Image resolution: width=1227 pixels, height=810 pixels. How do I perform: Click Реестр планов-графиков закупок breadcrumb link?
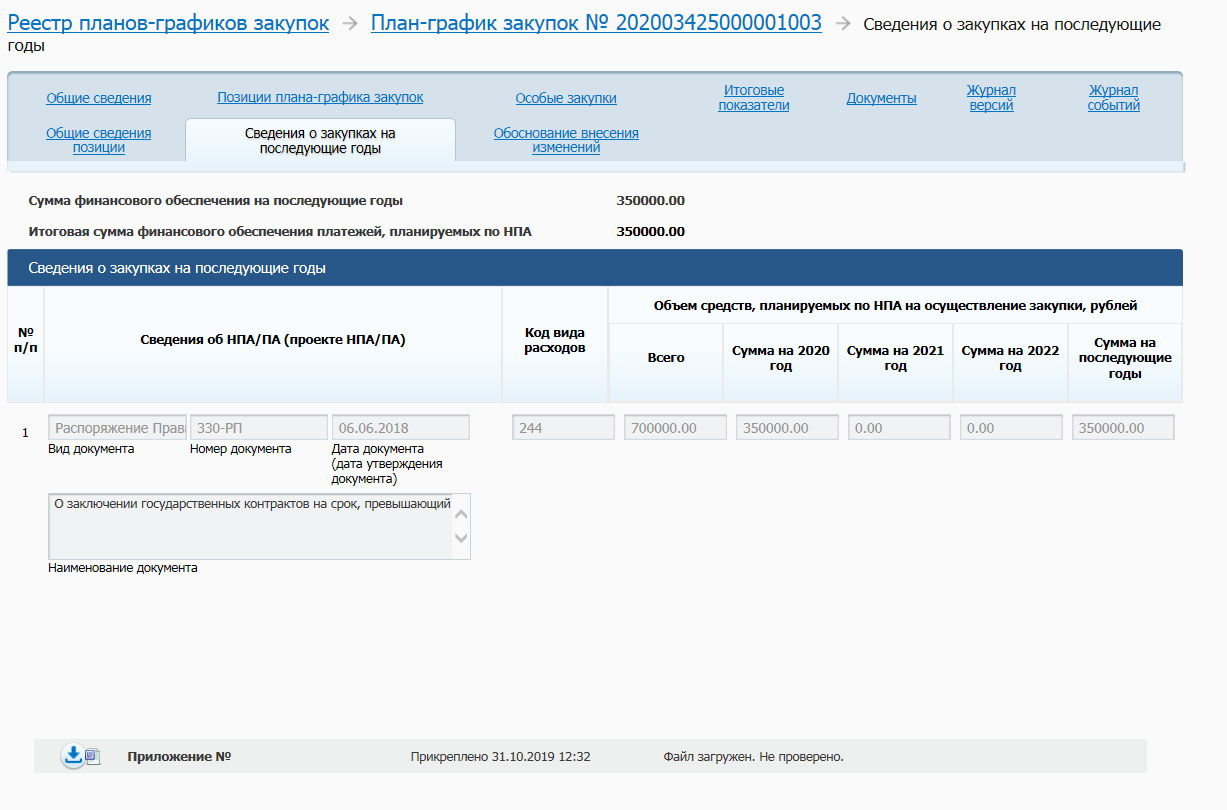[x=168, y=23]
